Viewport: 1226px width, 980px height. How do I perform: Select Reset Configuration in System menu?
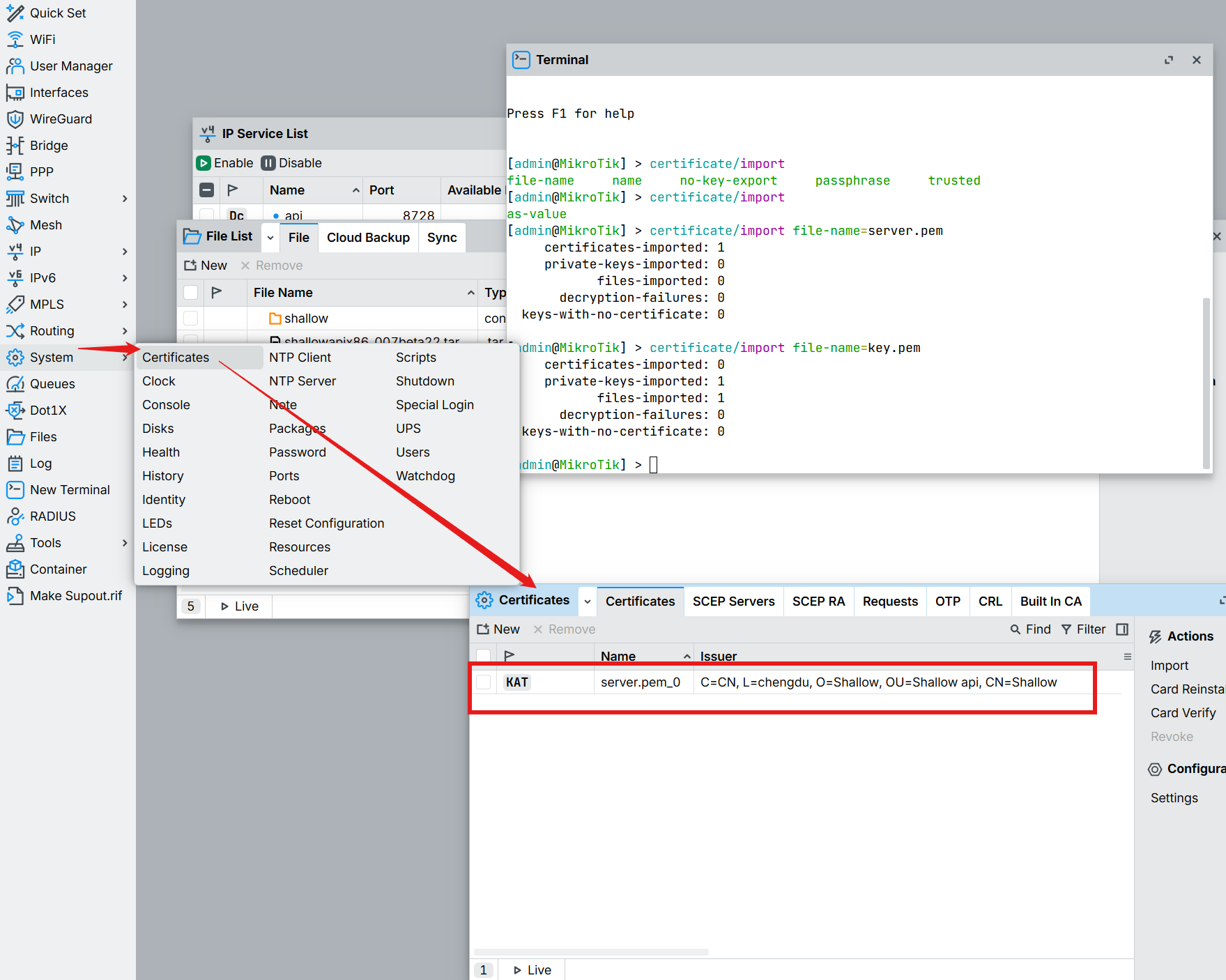[x=326, y=523]
